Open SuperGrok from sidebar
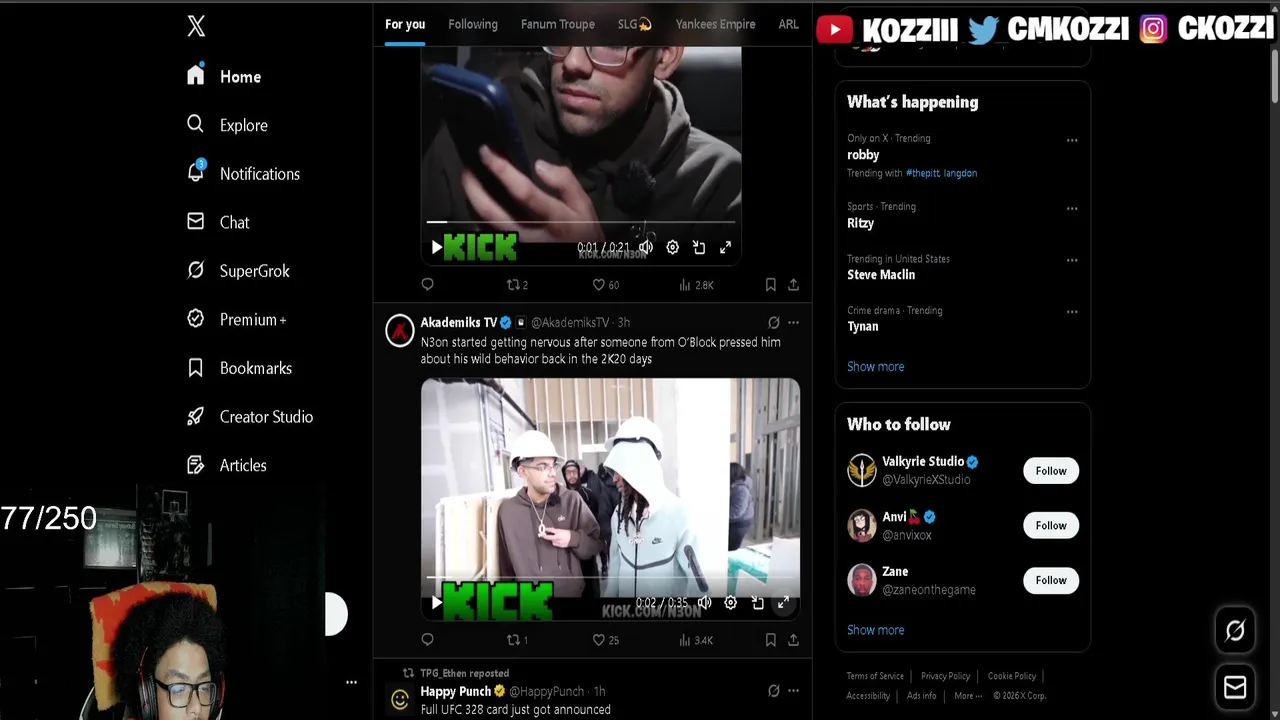Viewport: 1280px width, 720px height. point(238,271)
